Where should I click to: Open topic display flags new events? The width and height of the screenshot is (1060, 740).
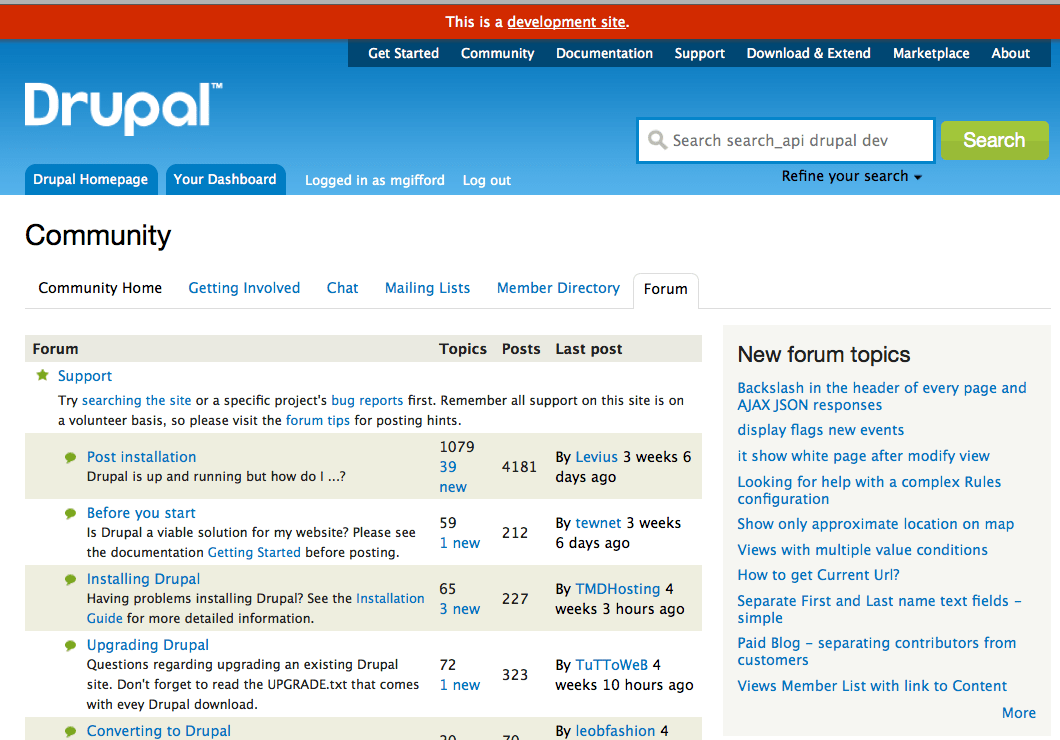(x=821, y=430)
